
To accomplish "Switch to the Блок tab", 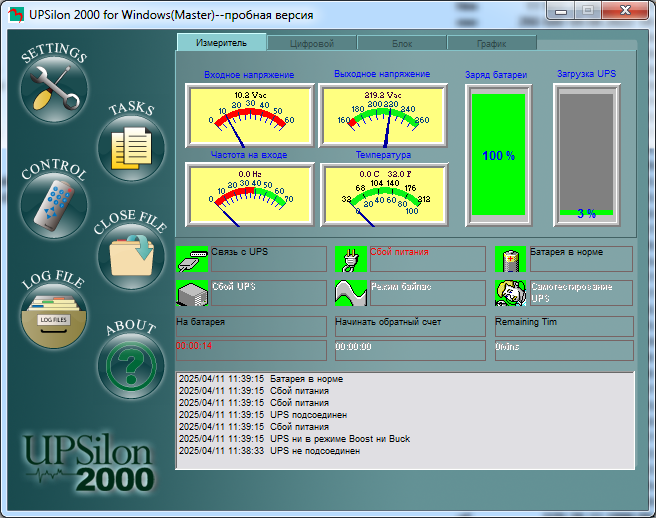I will [x=402, y=44].
